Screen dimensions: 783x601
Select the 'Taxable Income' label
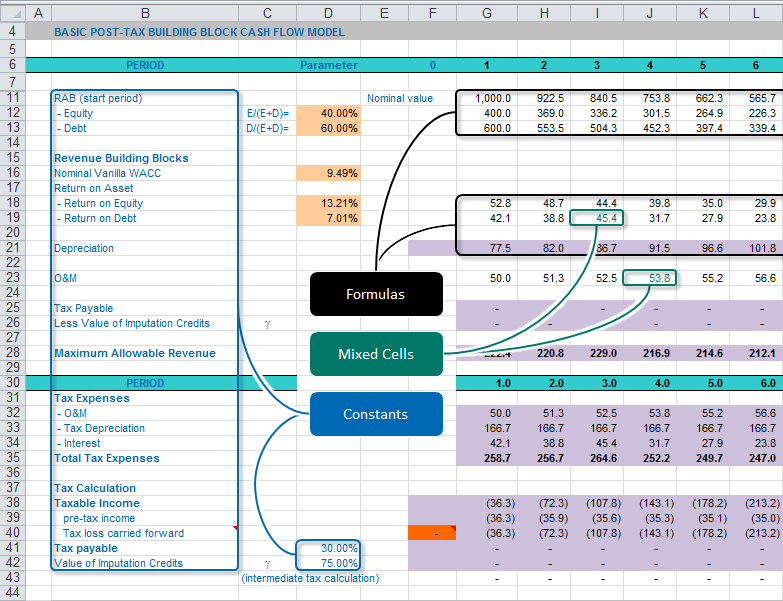[97, 503]
